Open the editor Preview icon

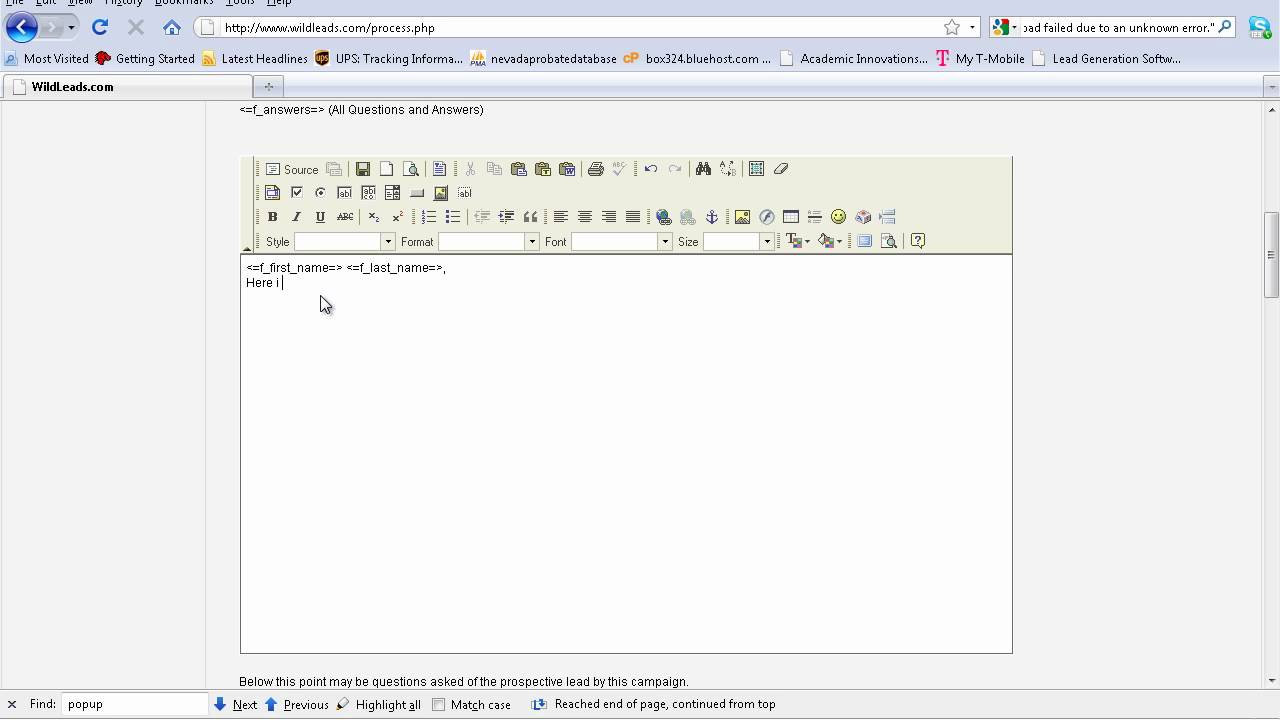click(411, 169)
